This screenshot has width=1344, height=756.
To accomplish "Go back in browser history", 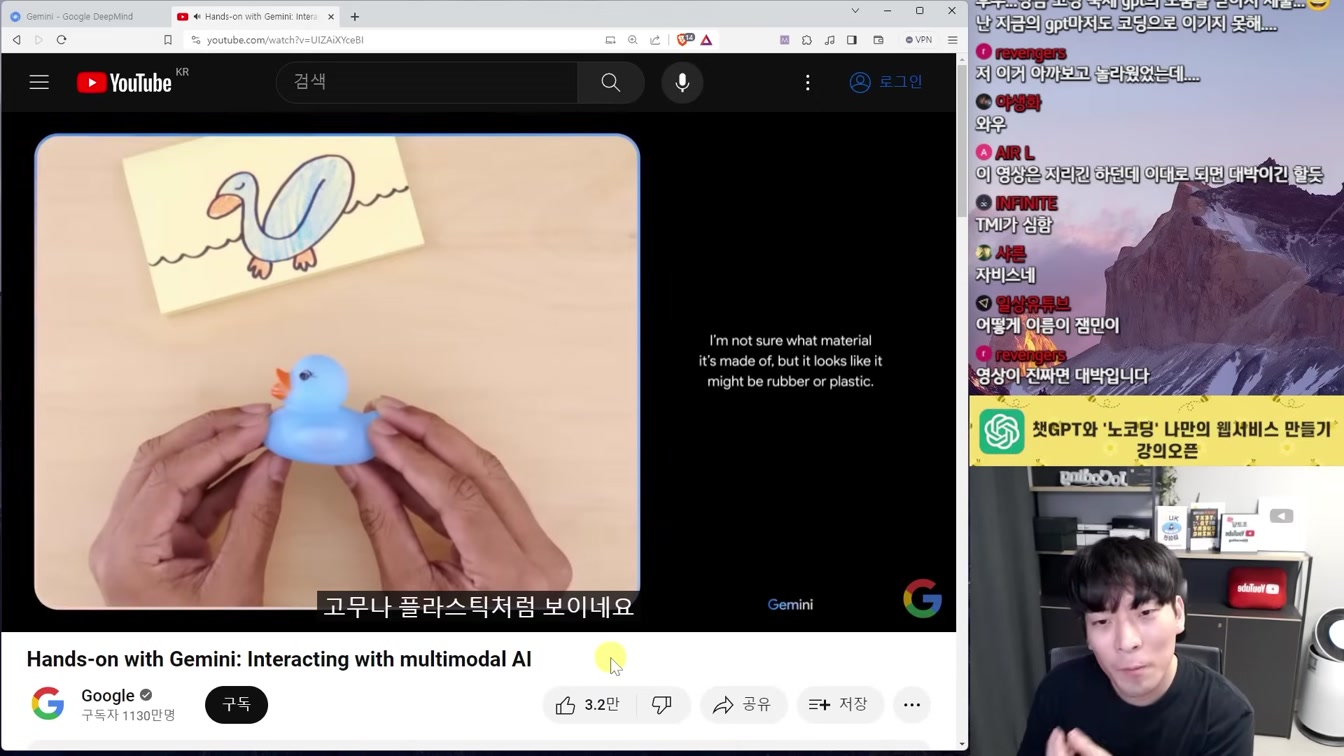I will [16, 40].
